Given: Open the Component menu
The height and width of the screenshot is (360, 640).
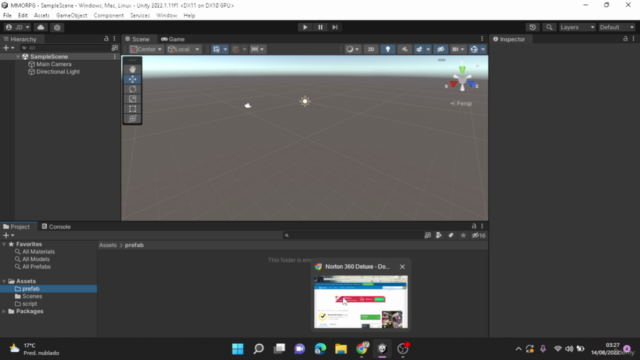Looking at the screenshot, I should pos(109,16).
